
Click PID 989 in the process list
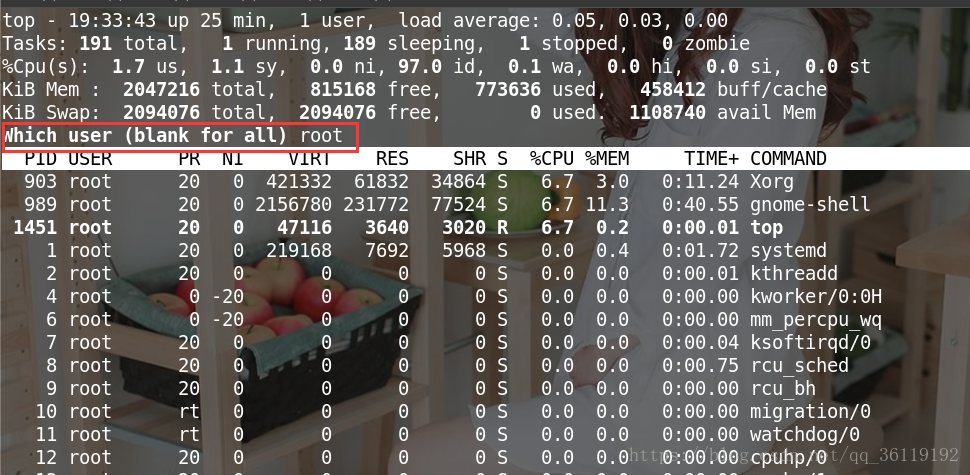pyautogui.click(x=41, y=205)
